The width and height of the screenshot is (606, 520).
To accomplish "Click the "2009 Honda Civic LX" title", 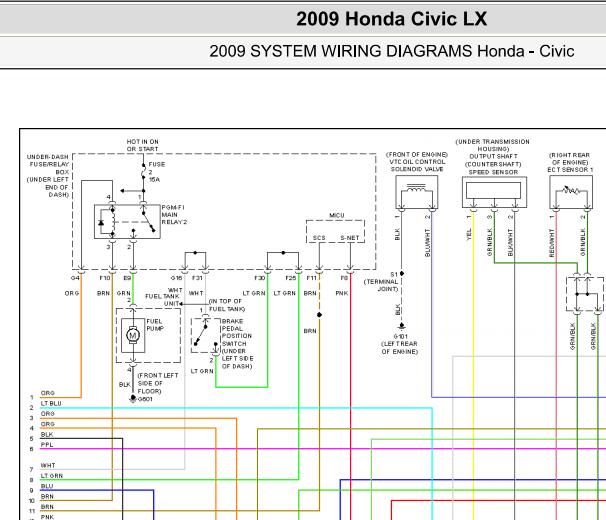I will [392, 19].
